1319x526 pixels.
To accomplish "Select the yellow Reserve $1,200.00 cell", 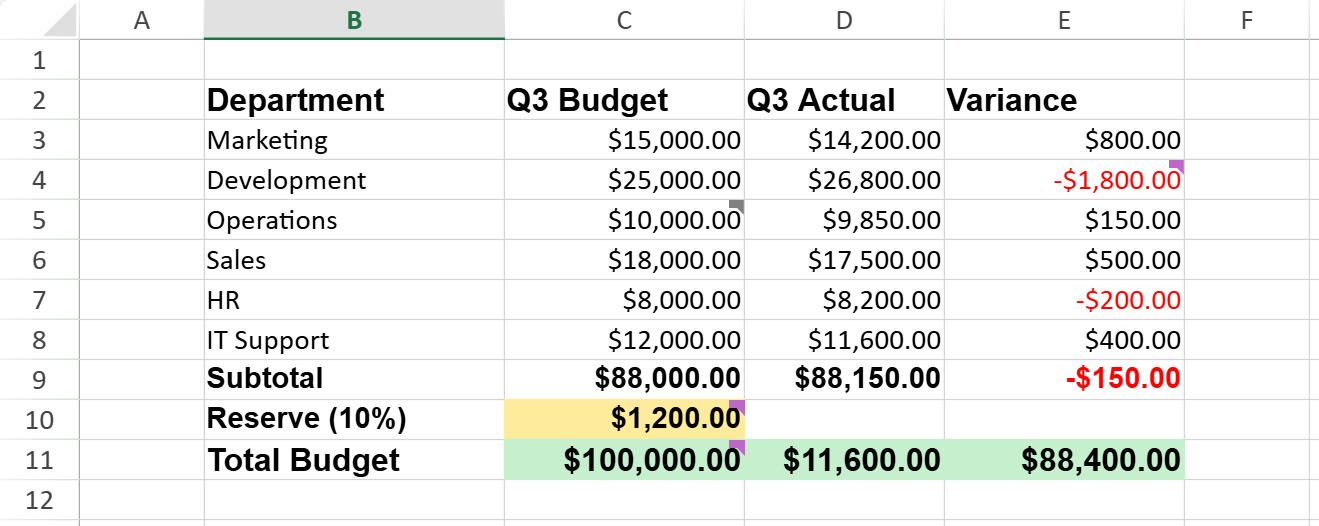I will click(x=624, y=419).
